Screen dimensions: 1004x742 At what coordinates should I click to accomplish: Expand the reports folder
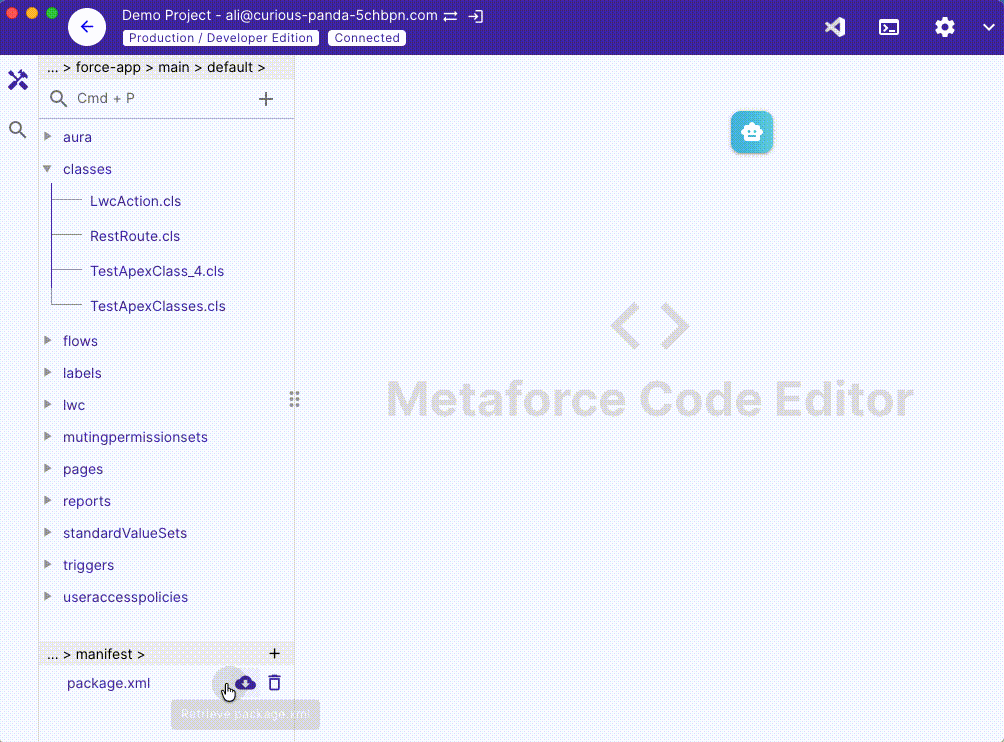coord(47,501)
